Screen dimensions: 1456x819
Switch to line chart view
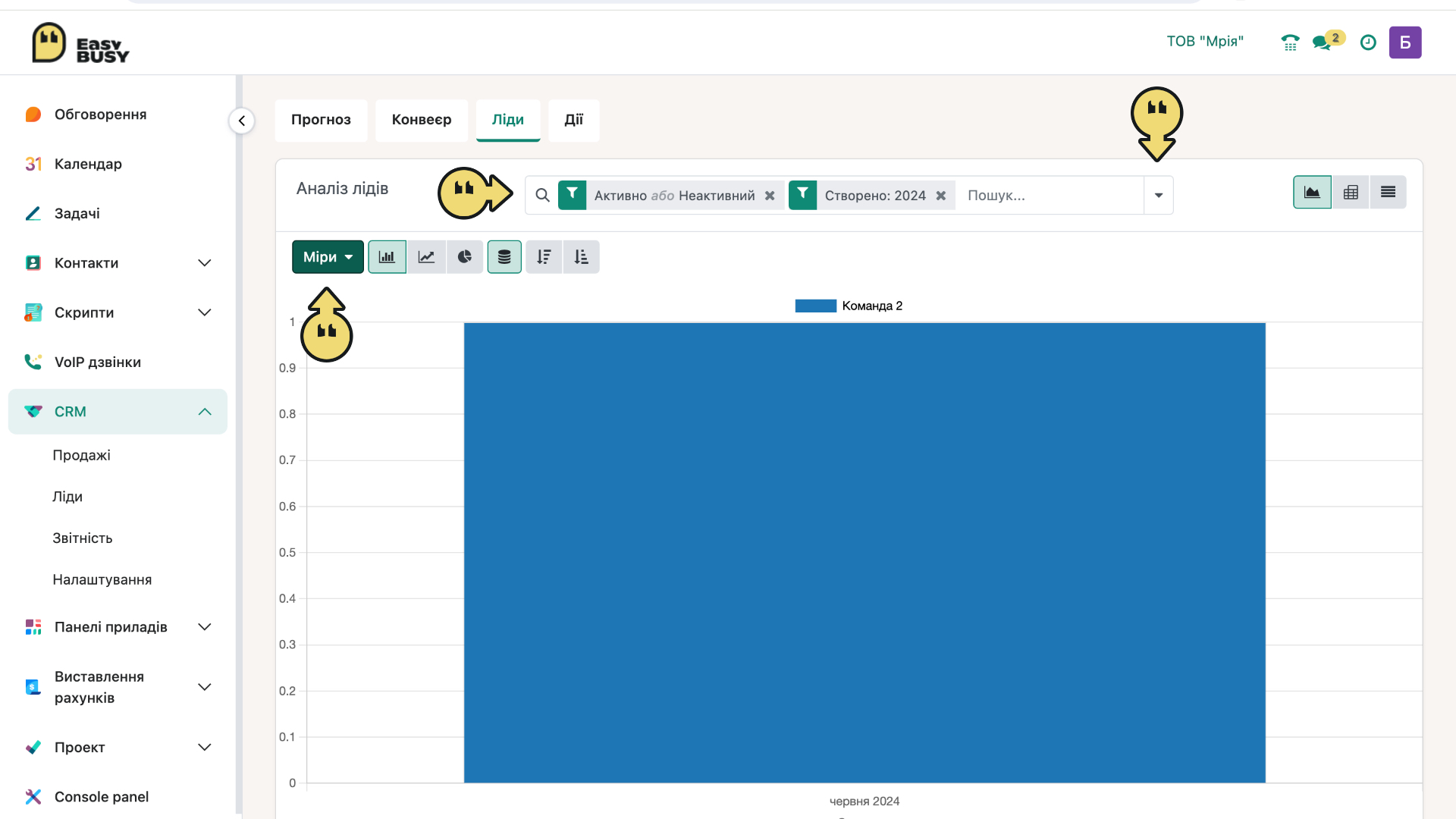point(426,257)
